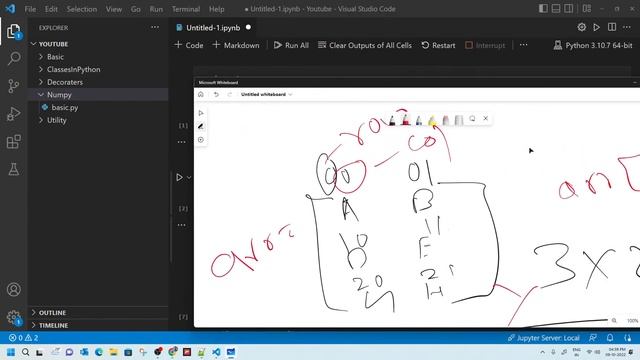Click the notebook settings gear icon

(582, 27)
